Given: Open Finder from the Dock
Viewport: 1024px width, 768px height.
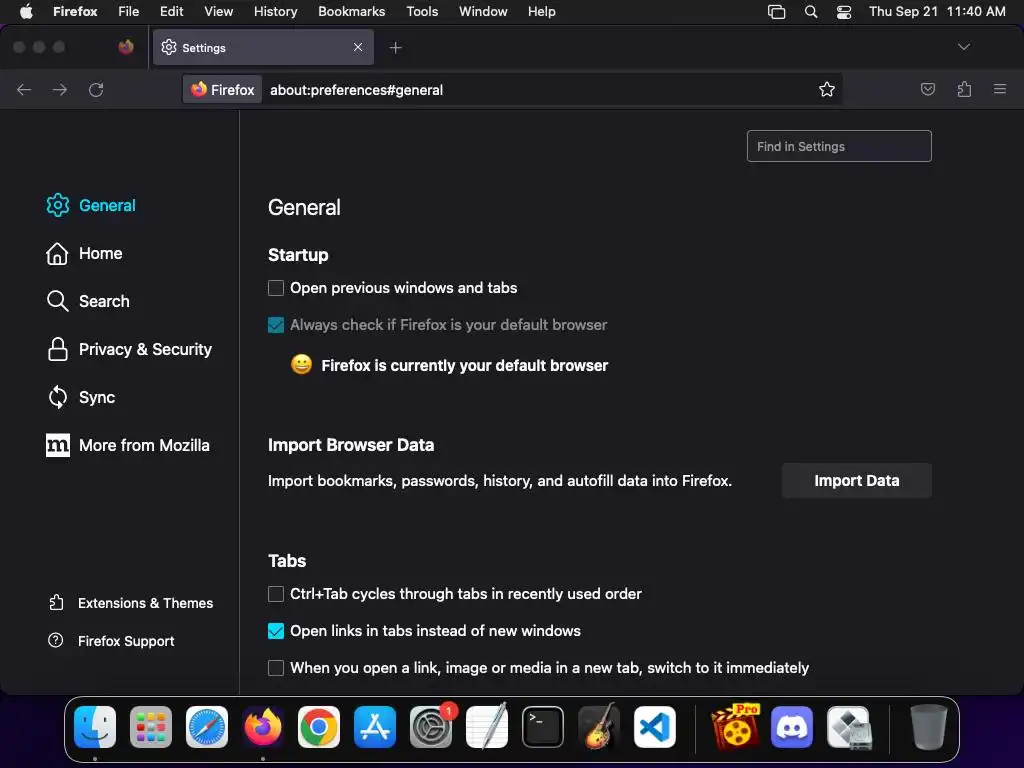Looking at the screenshot, I should point(95,727).
